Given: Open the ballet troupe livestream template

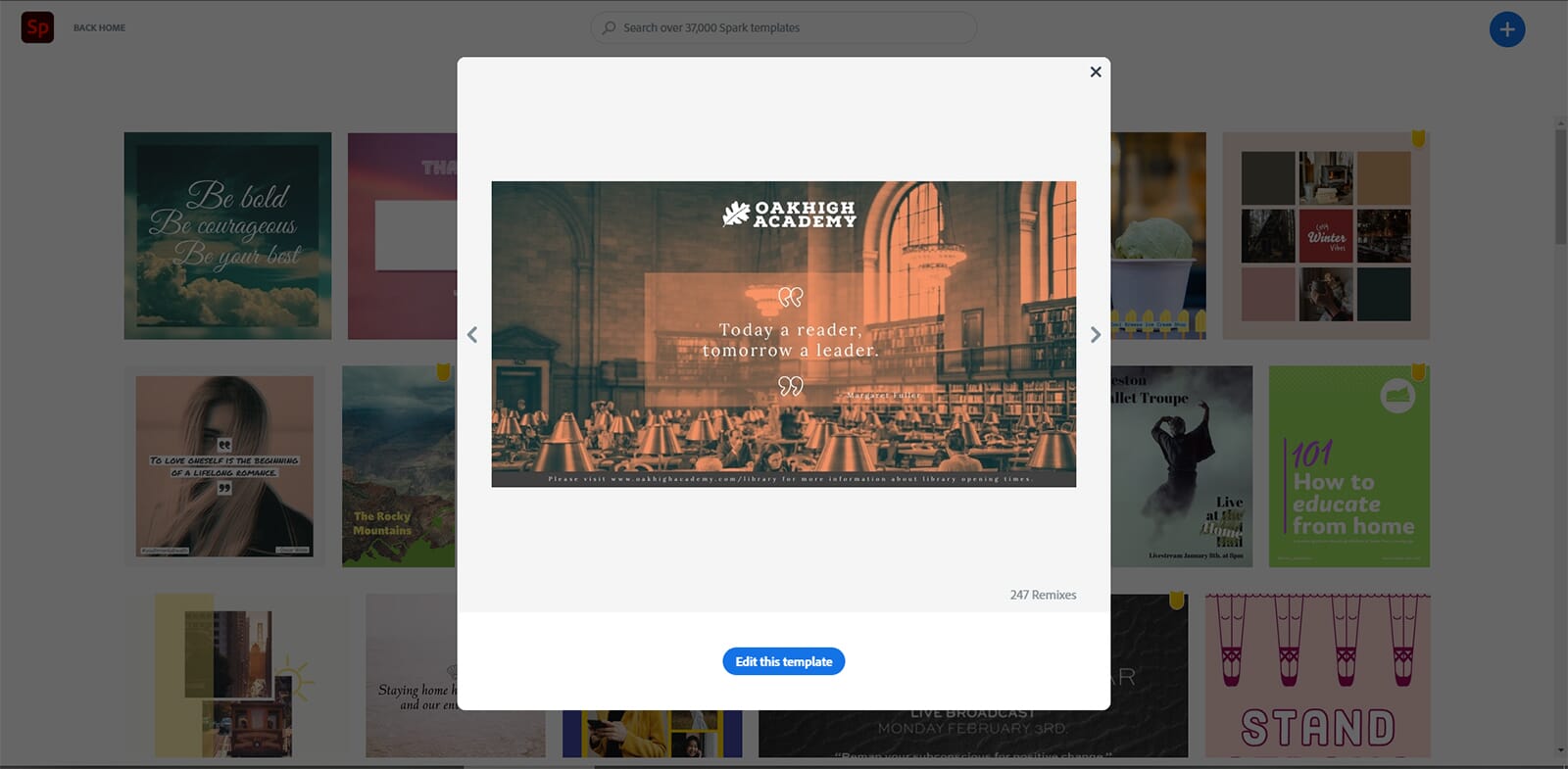Looking at the screenshot, I should (1182, 466).
